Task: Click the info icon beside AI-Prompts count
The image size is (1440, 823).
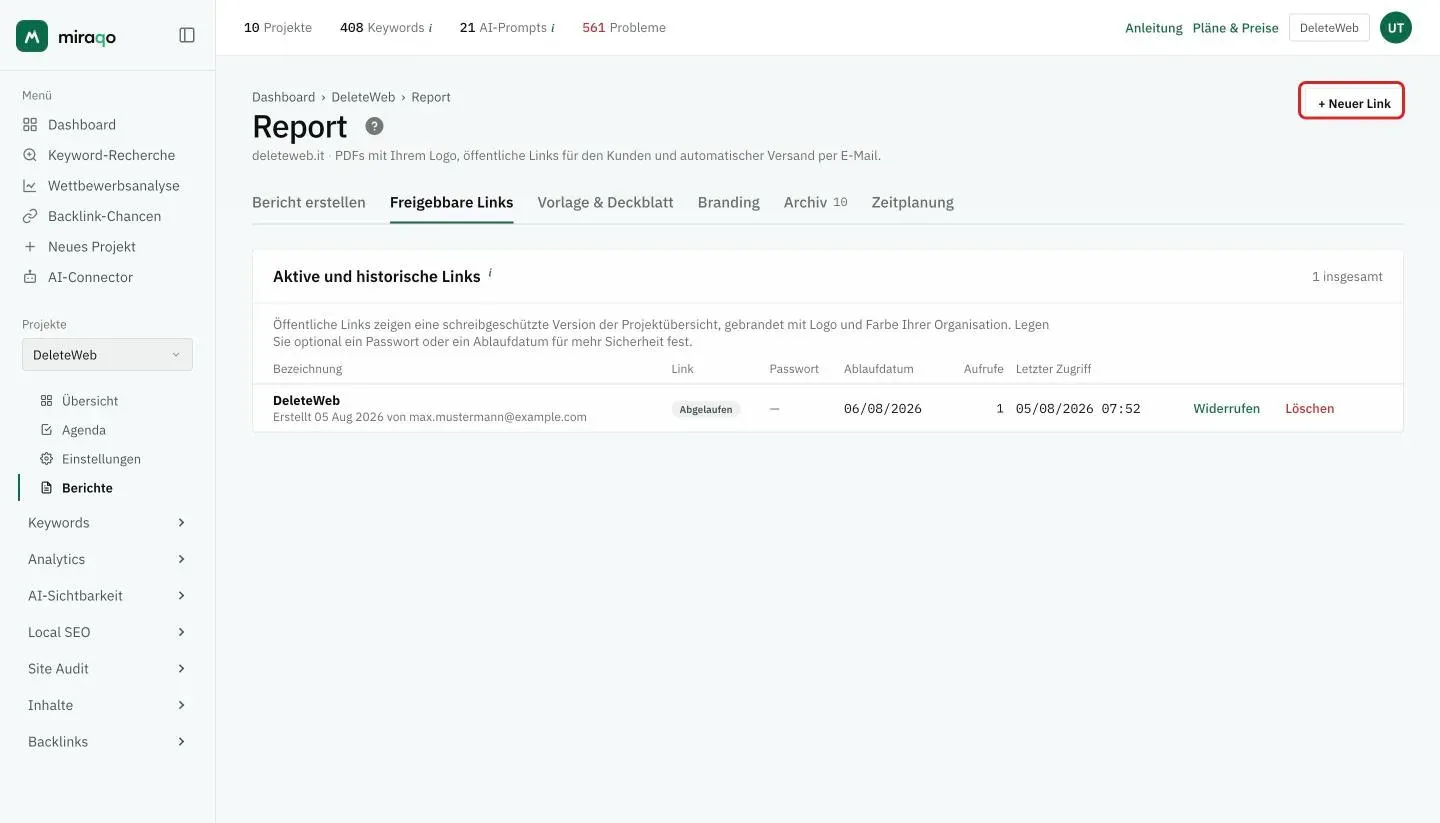Action: [x=552, y=28]
